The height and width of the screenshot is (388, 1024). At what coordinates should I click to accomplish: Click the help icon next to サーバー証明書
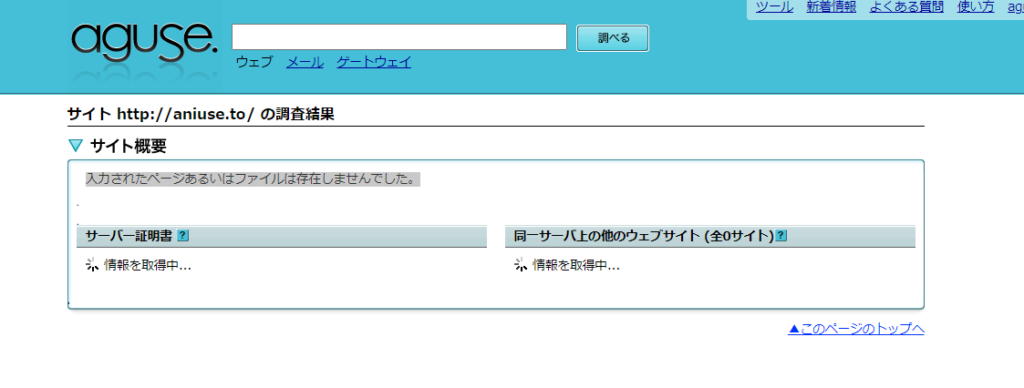click(183, 235)
